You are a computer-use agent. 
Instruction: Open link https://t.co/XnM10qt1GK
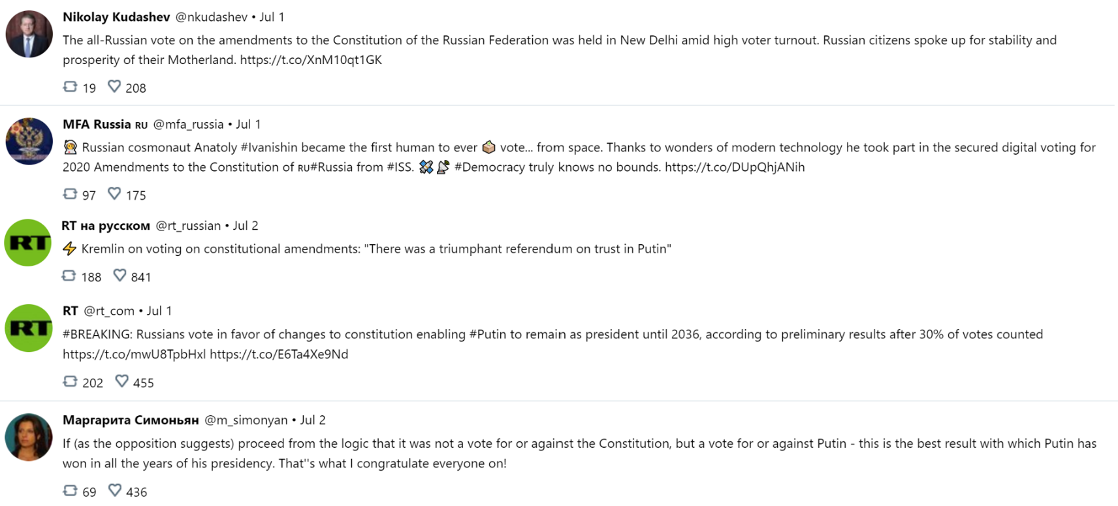click(x=311, y=61)
